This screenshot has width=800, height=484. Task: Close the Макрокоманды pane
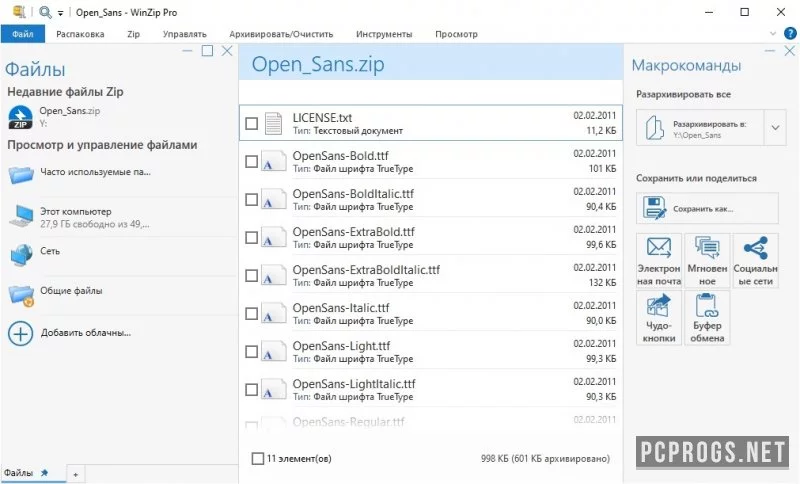(789, 50)
